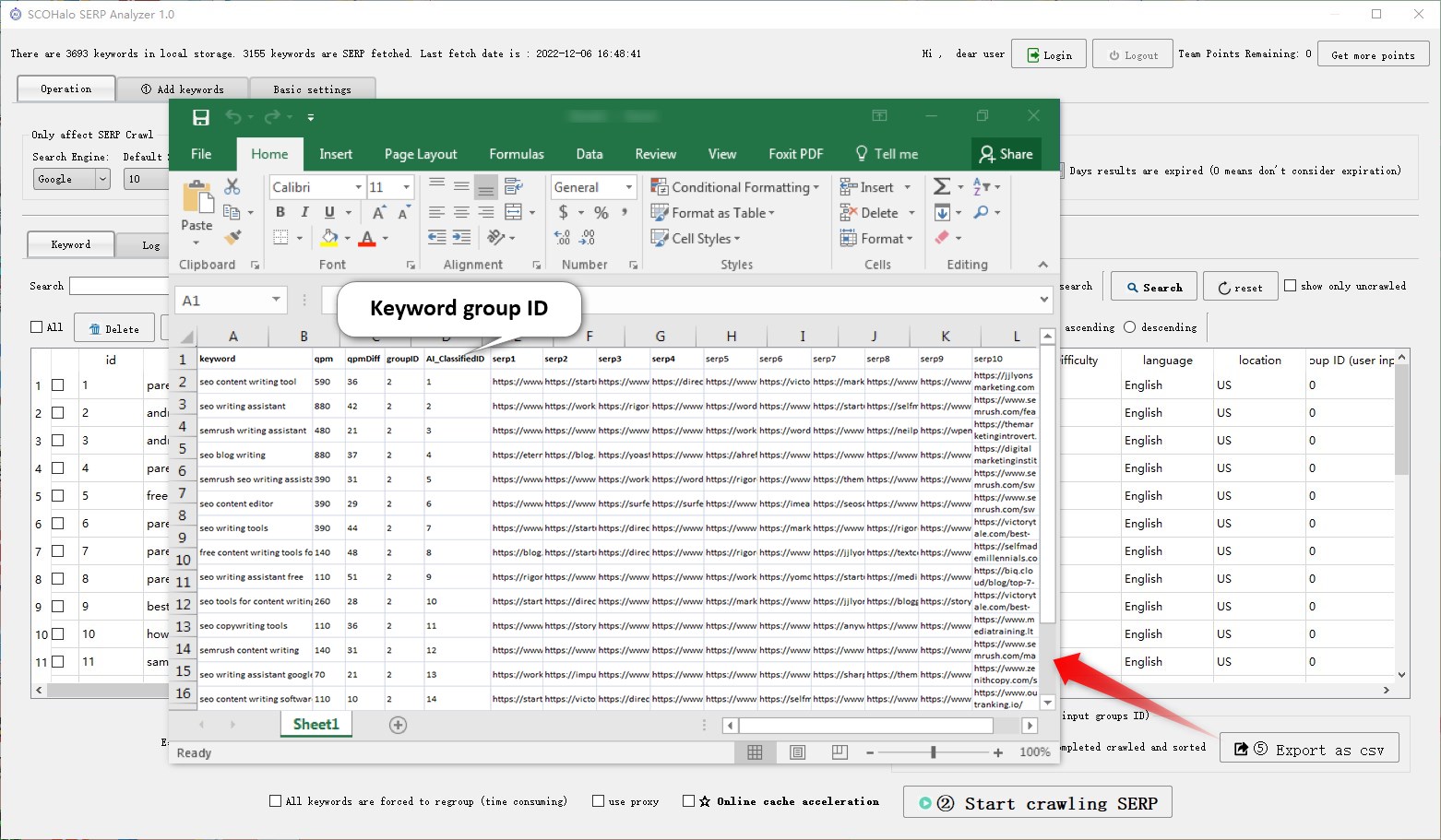Click the Wrap Text icon
Image resolution: width=1441 pixels, height=840 pixels.
click(514, 186)
